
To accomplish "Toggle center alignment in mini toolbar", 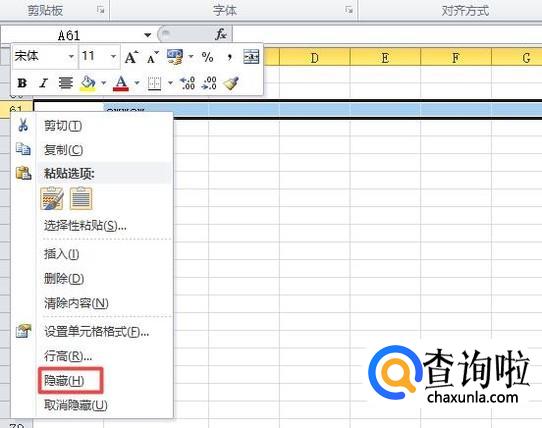I will 65,83.
